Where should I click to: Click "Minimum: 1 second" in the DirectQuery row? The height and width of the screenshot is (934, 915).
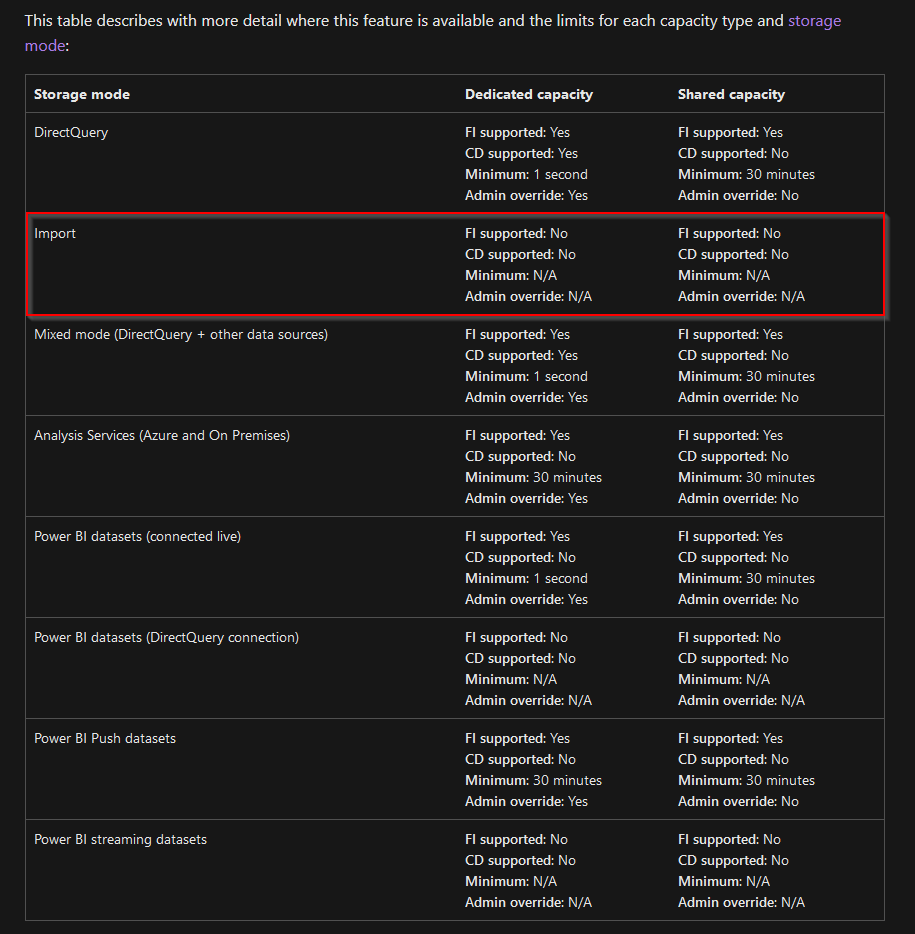coord(526,174)
